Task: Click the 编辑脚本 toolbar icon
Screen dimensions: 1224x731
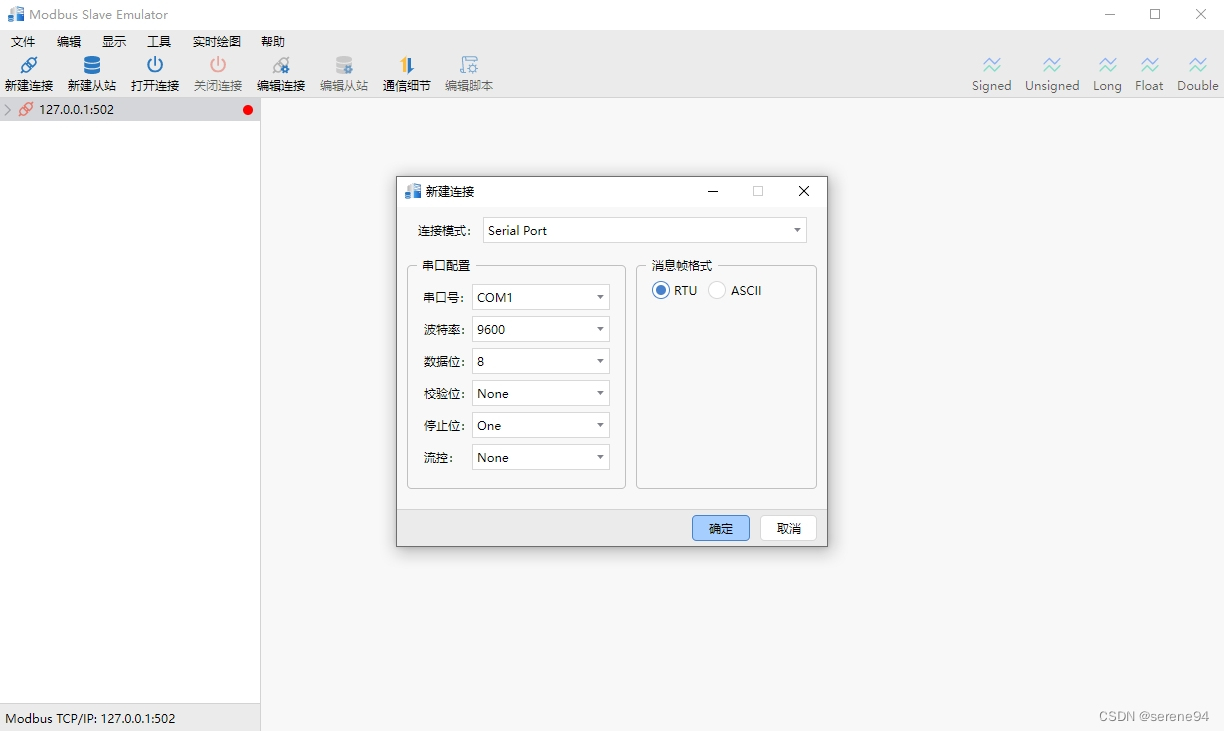Action: pyautogui.click(x=469, y=66)
